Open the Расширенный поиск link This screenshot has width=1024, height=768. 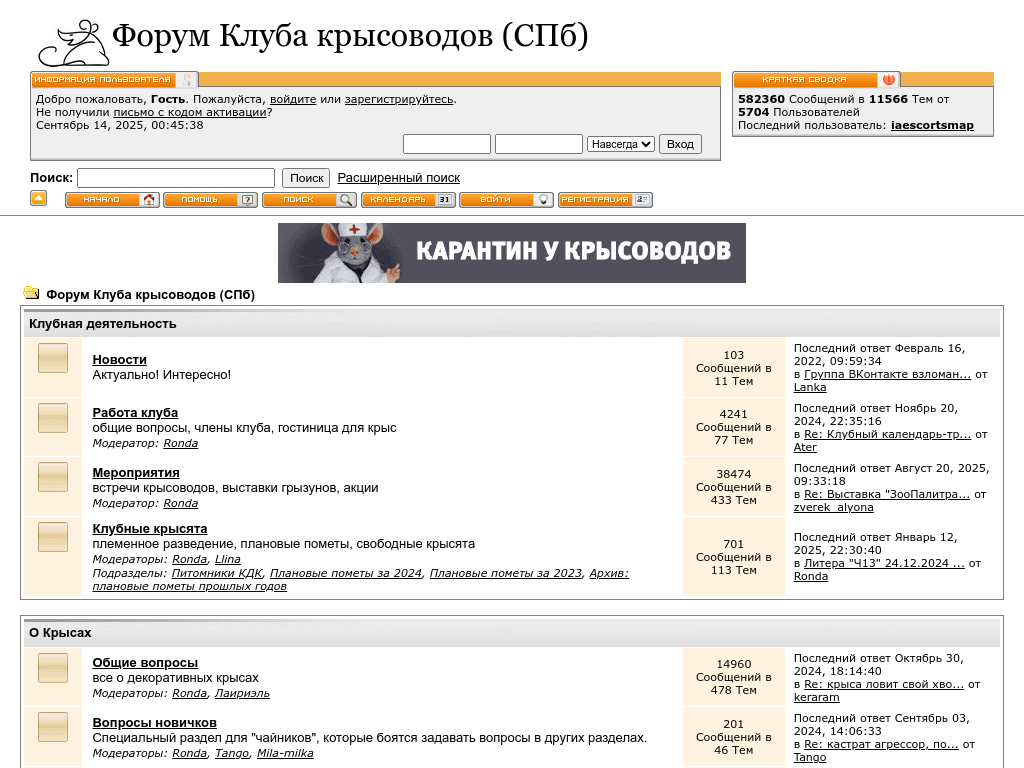398,177
